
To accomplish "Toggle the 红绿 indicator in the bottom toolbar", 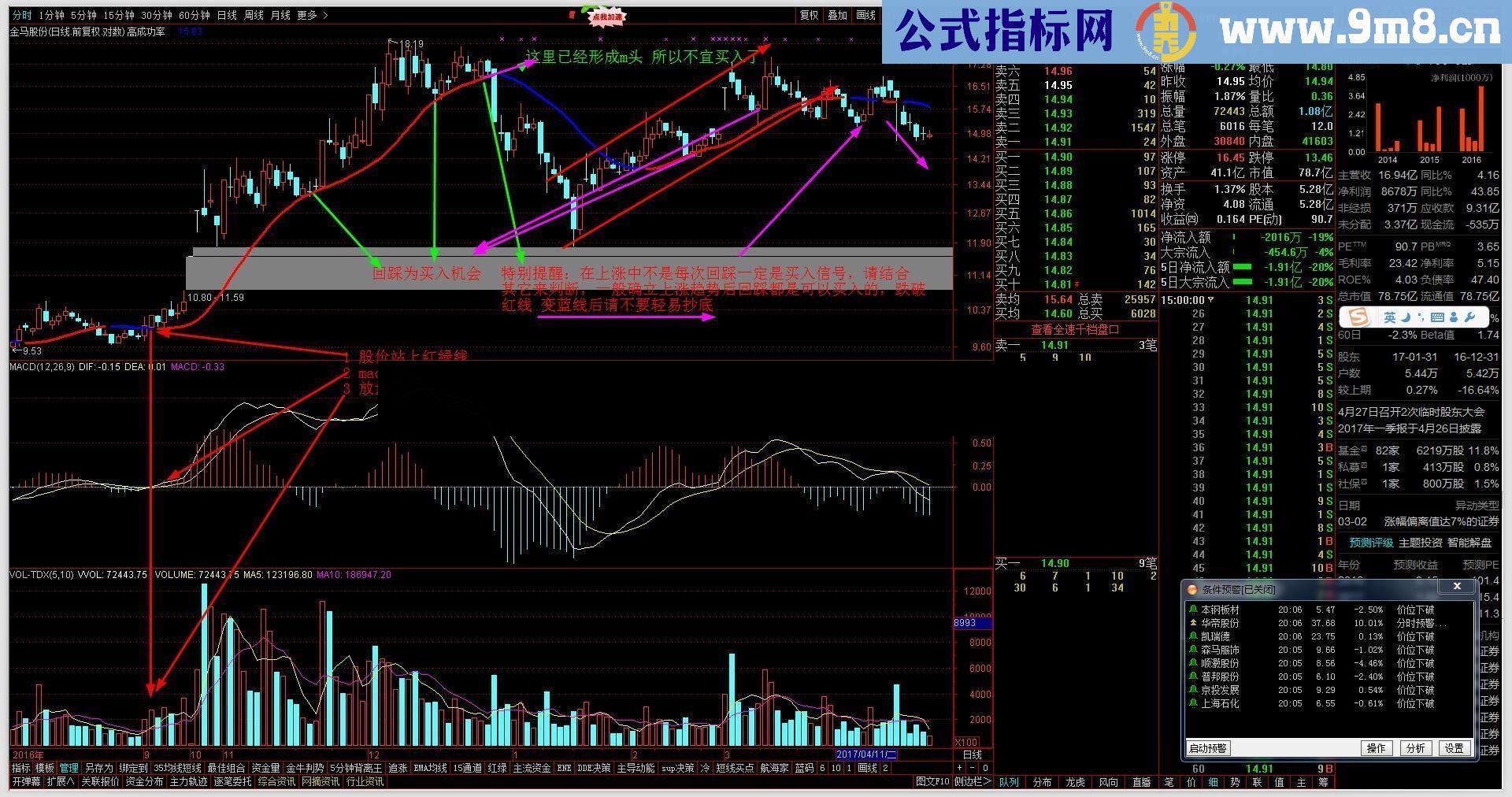I will [497, 766].
